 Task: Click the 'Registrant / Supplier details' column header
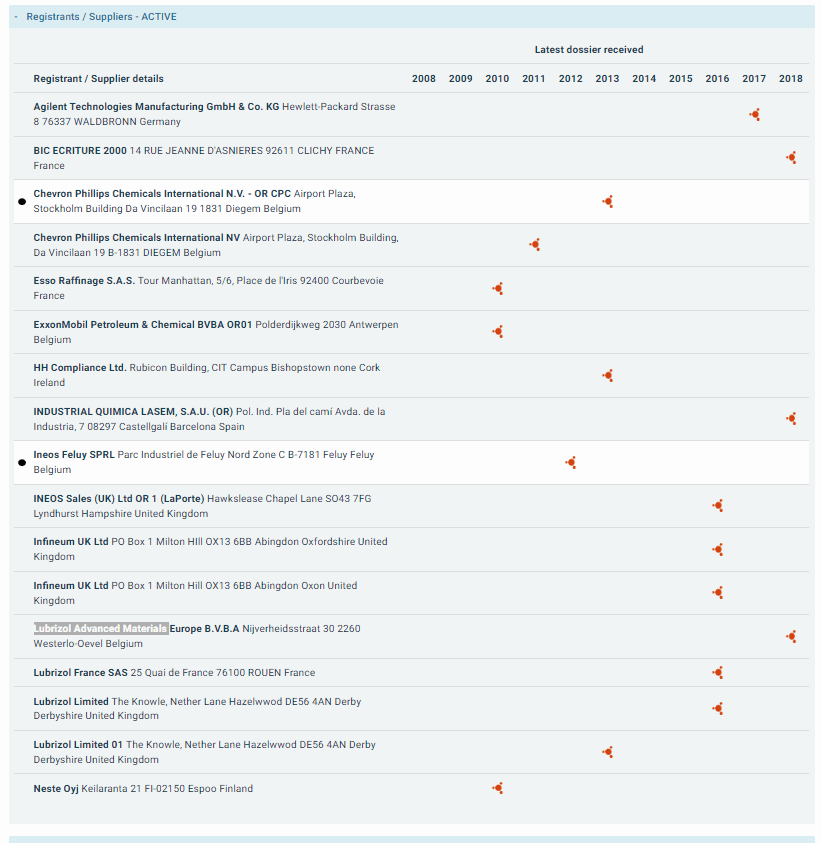(98, 78)
